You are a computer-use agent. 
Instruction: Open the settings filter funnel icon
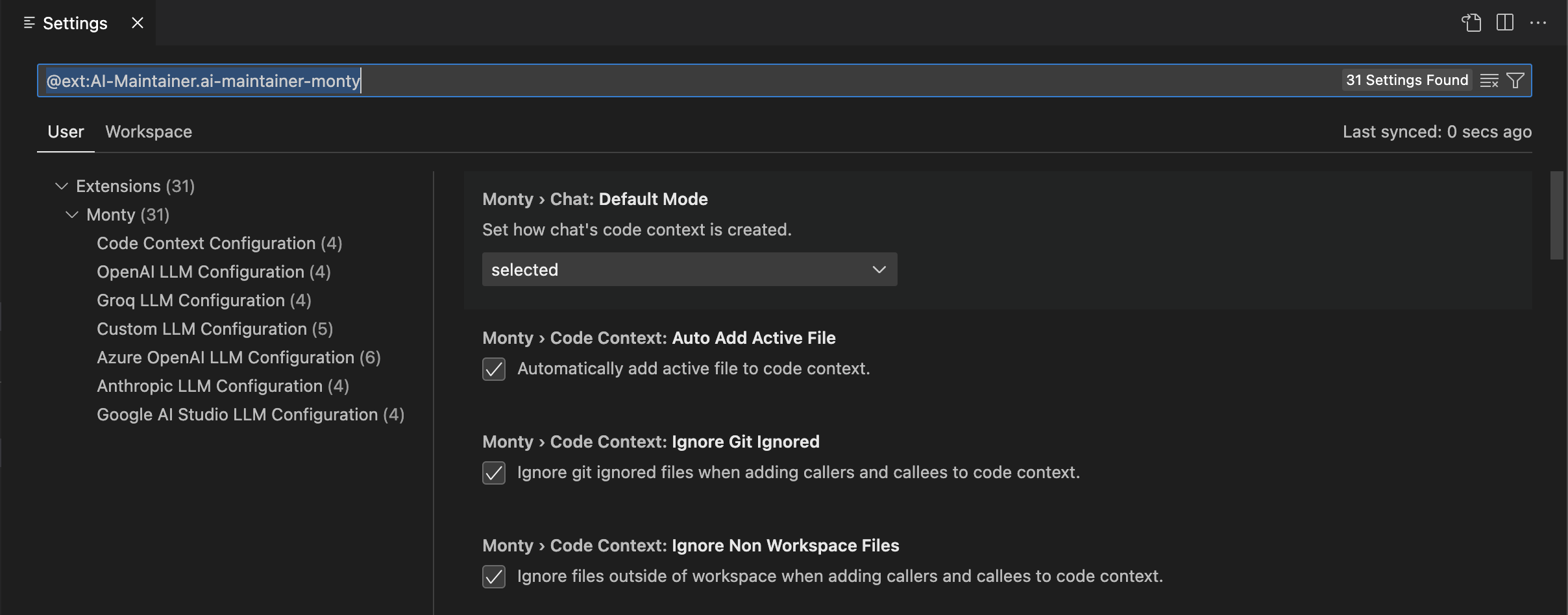pyautogui.click(x=1517, y=80)
